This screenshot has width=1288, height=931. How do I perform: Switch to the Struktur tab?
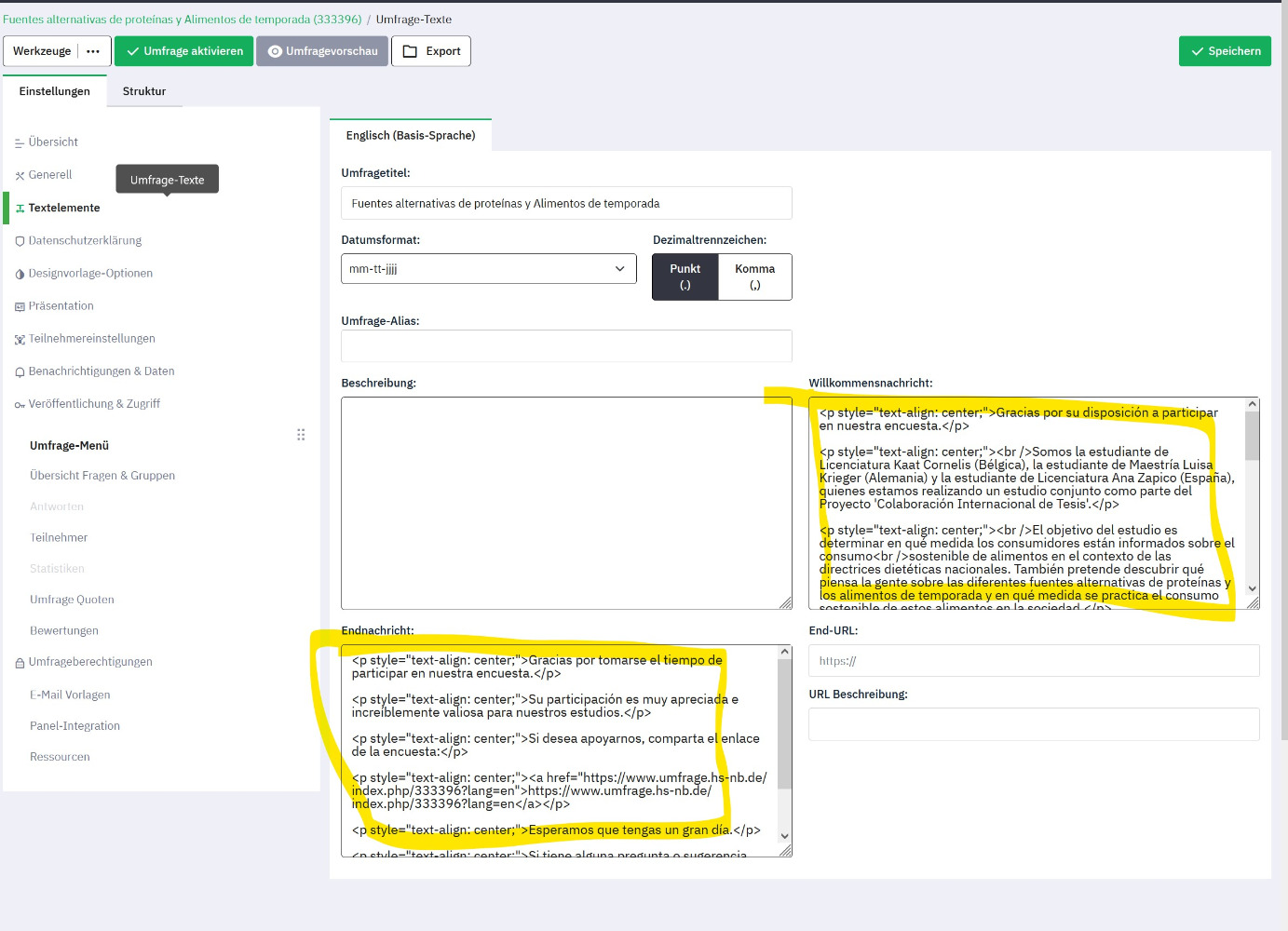[144, 91]
